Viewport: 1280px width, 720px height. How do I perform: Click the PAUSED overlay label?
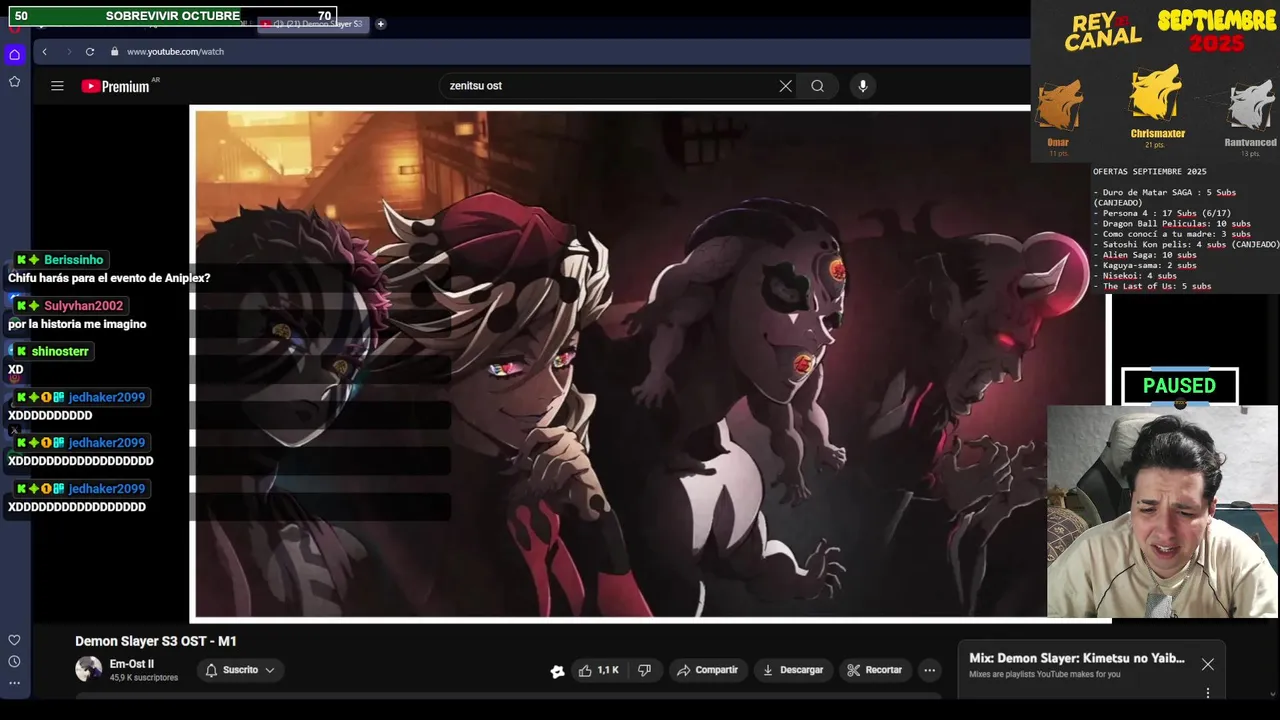(x=1179, y=386)
